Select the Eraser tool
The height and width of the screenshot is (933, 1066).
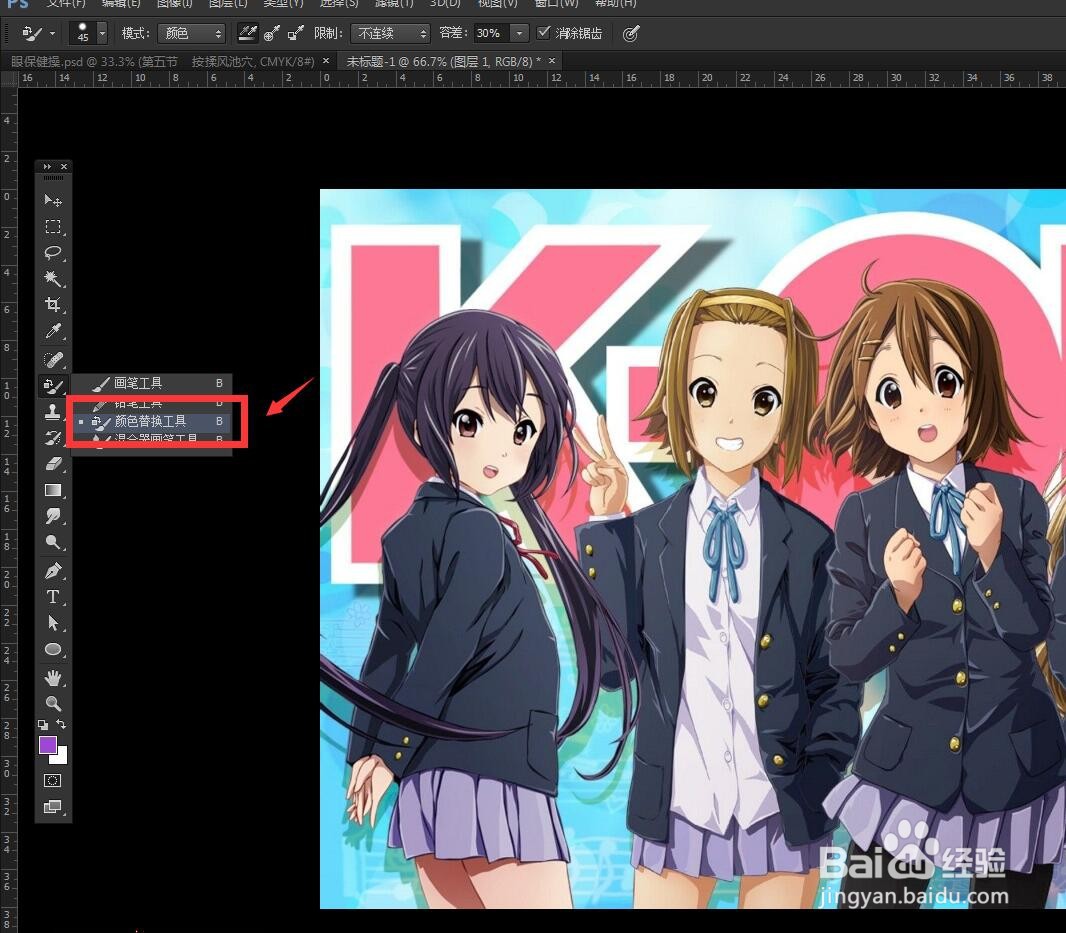(x=53, y=464)
